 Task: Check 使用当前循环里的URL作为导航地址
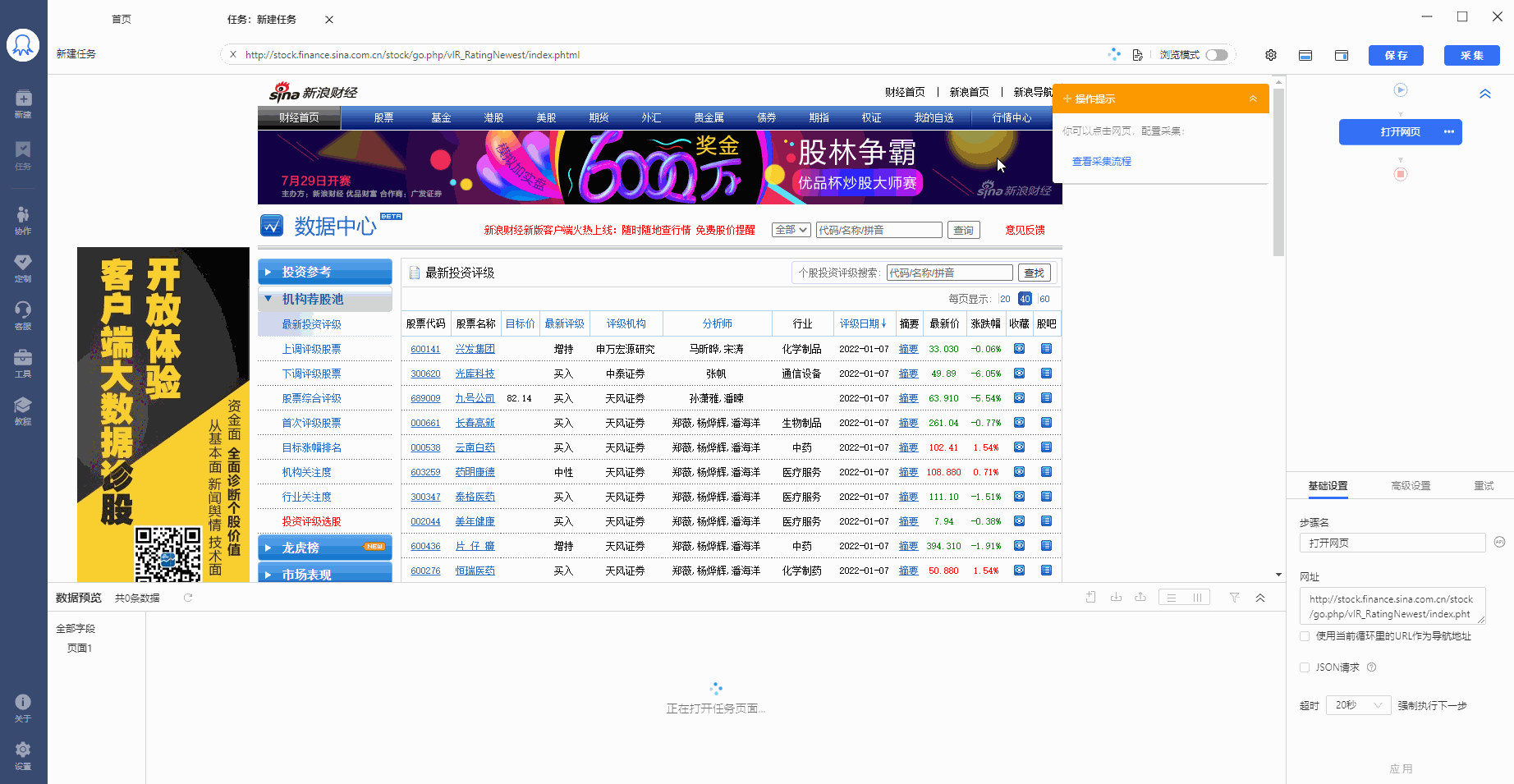tap(1305, 636)
